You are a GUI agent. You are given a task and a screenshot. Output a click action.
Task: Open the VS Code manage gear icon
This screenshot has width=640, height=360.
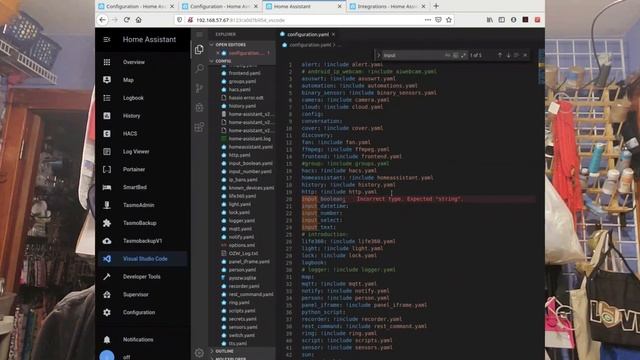[x=199, y=352]
